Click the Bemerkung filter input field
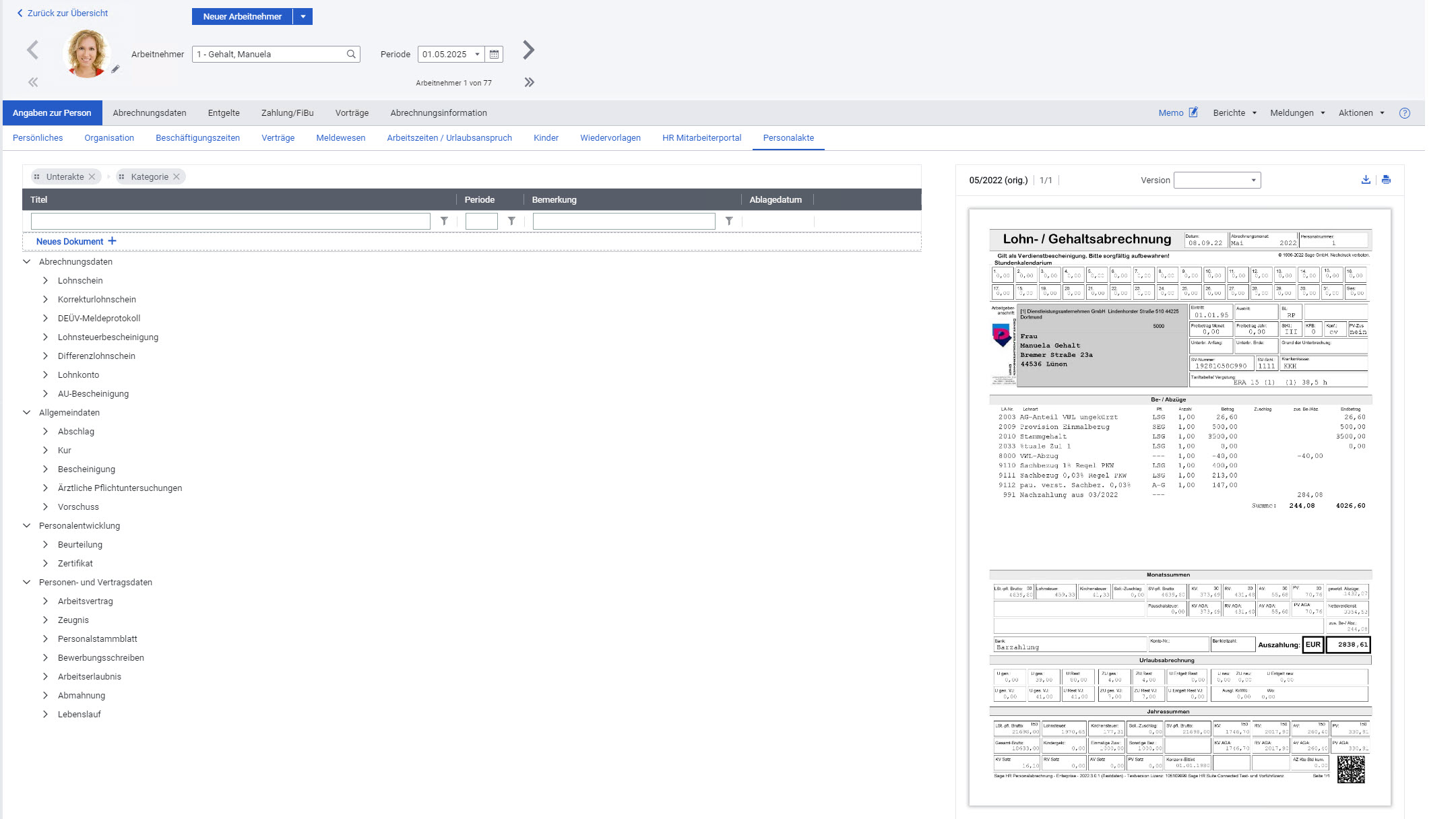 point(623,221)
